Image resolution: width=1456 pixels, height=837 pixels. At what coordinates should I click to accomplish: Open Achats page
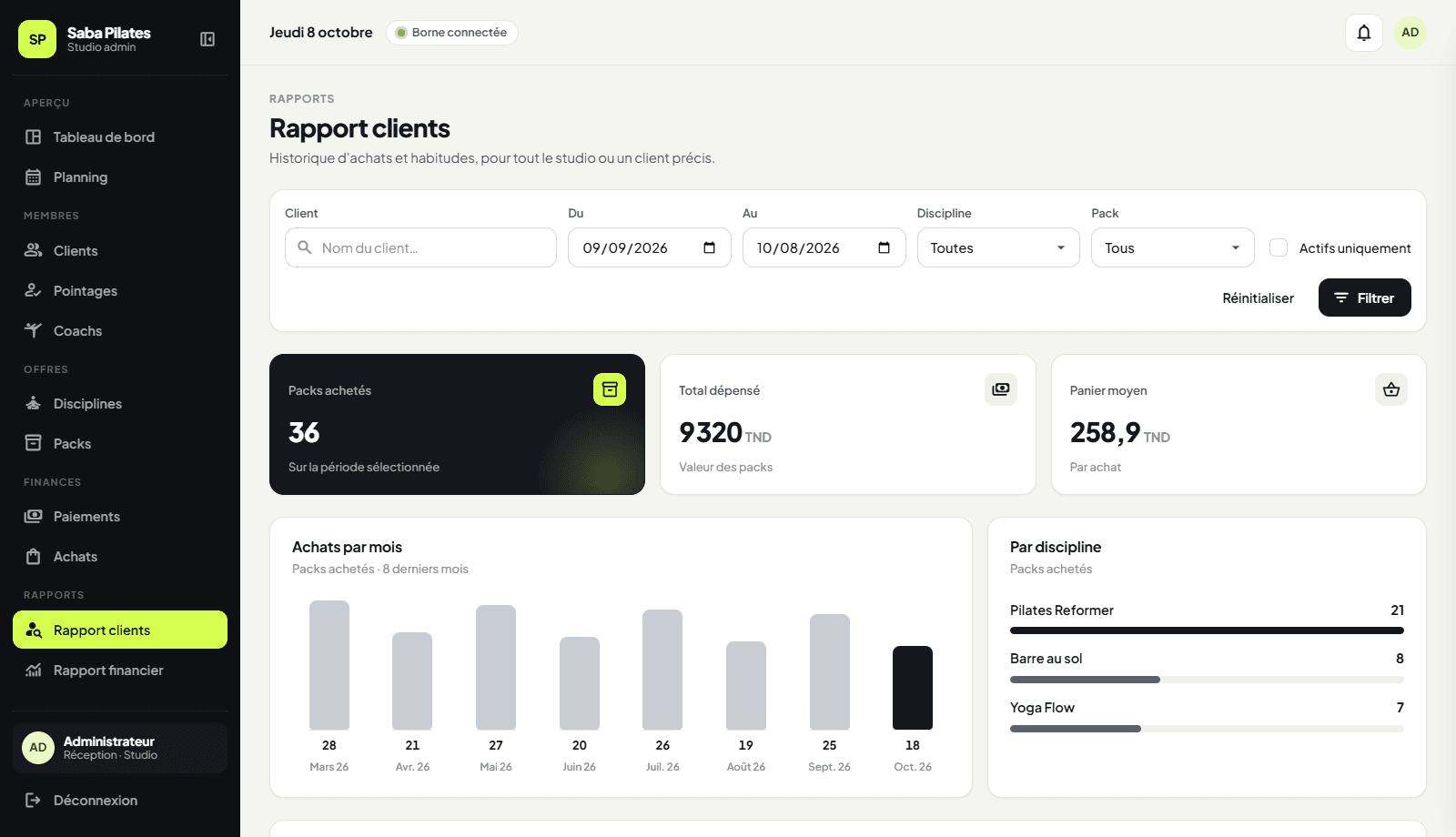coord(120,556)
